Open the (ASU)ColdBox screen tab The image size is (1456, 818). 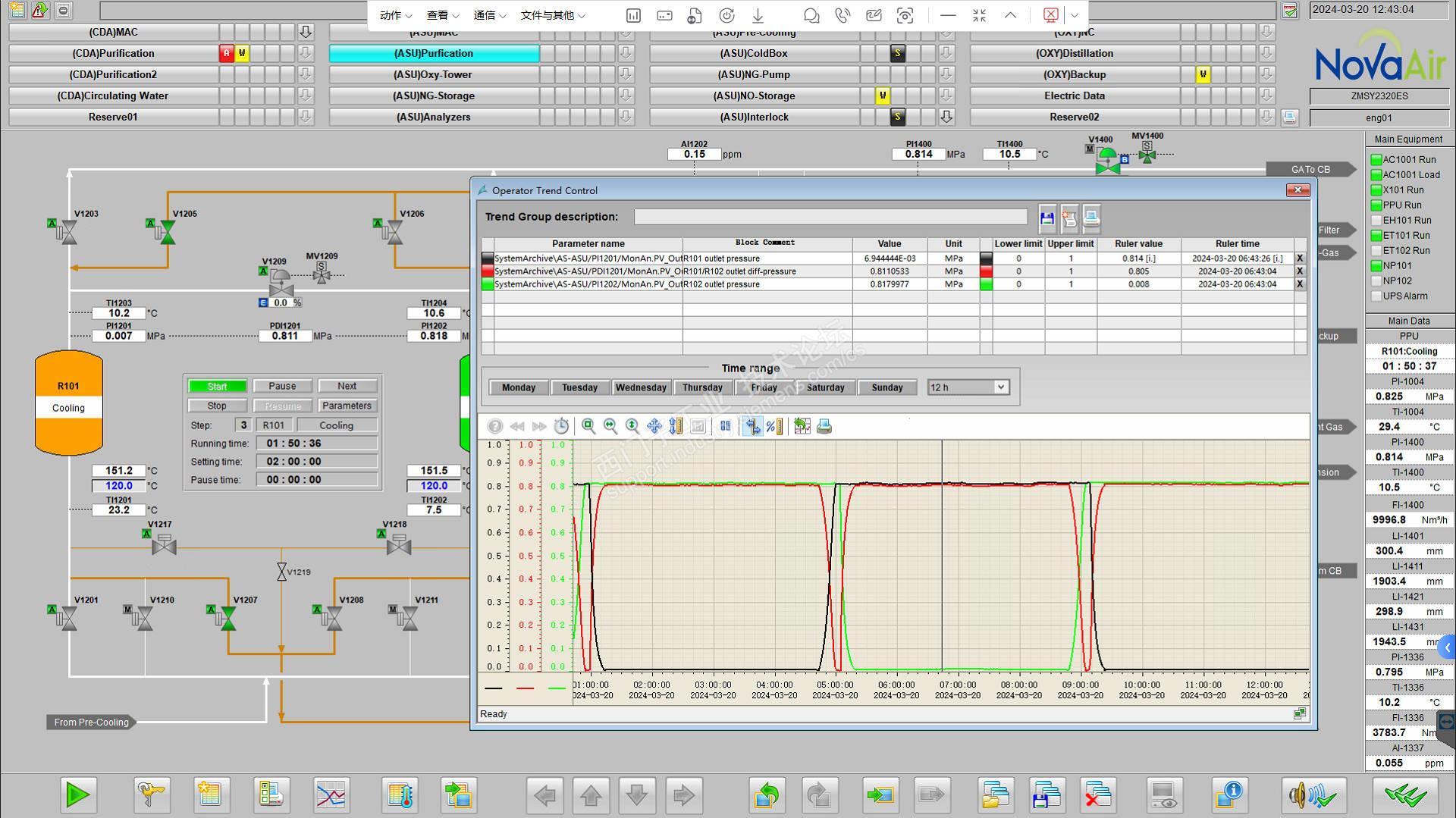(754, 53)
